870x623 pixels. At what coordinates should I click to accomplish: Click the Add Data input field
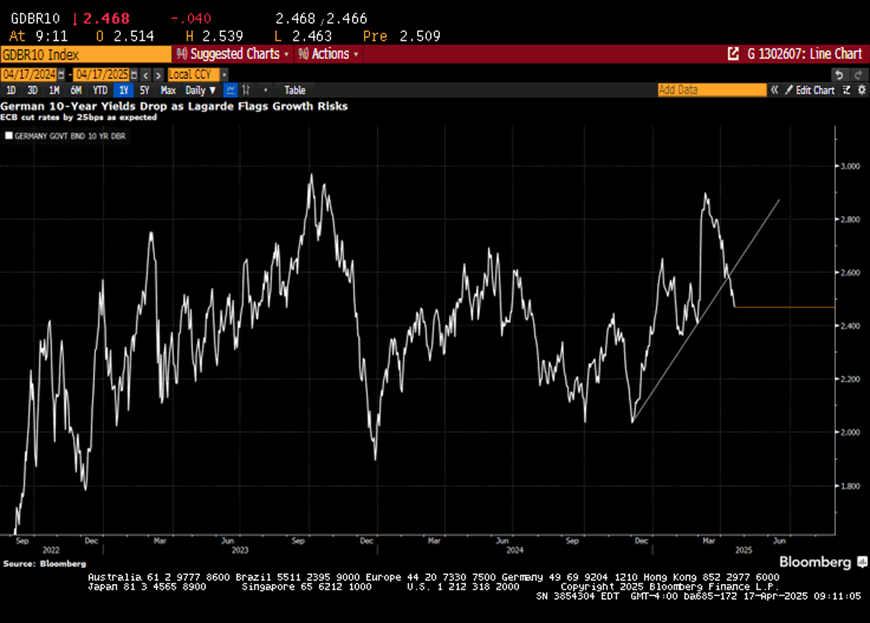click(710, 90)
